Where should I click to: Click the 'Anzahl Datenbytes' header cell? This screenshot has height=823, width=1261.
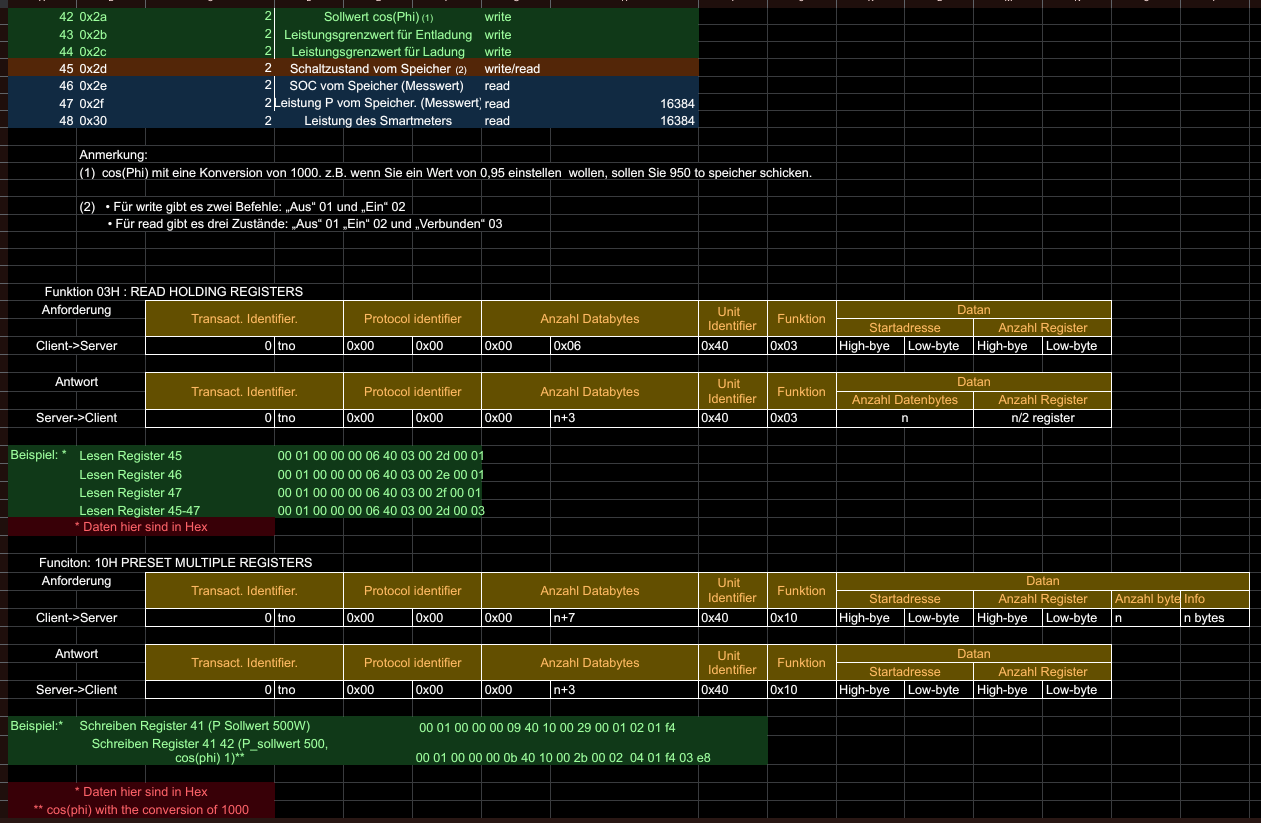(x=905, y=400)
